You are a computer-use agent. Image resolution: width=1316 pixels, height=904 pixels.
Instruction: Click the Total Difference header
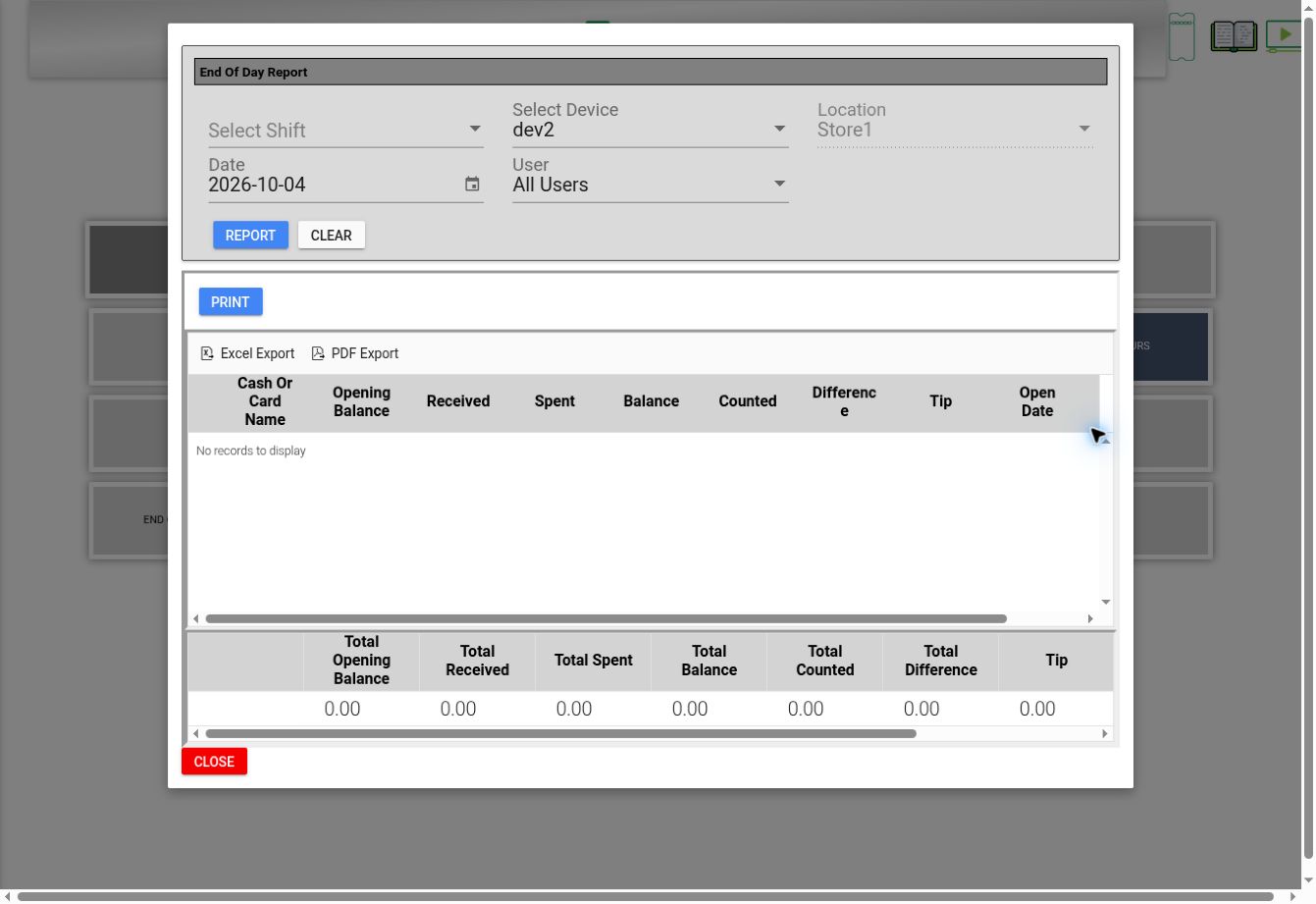tap(940, 661)
